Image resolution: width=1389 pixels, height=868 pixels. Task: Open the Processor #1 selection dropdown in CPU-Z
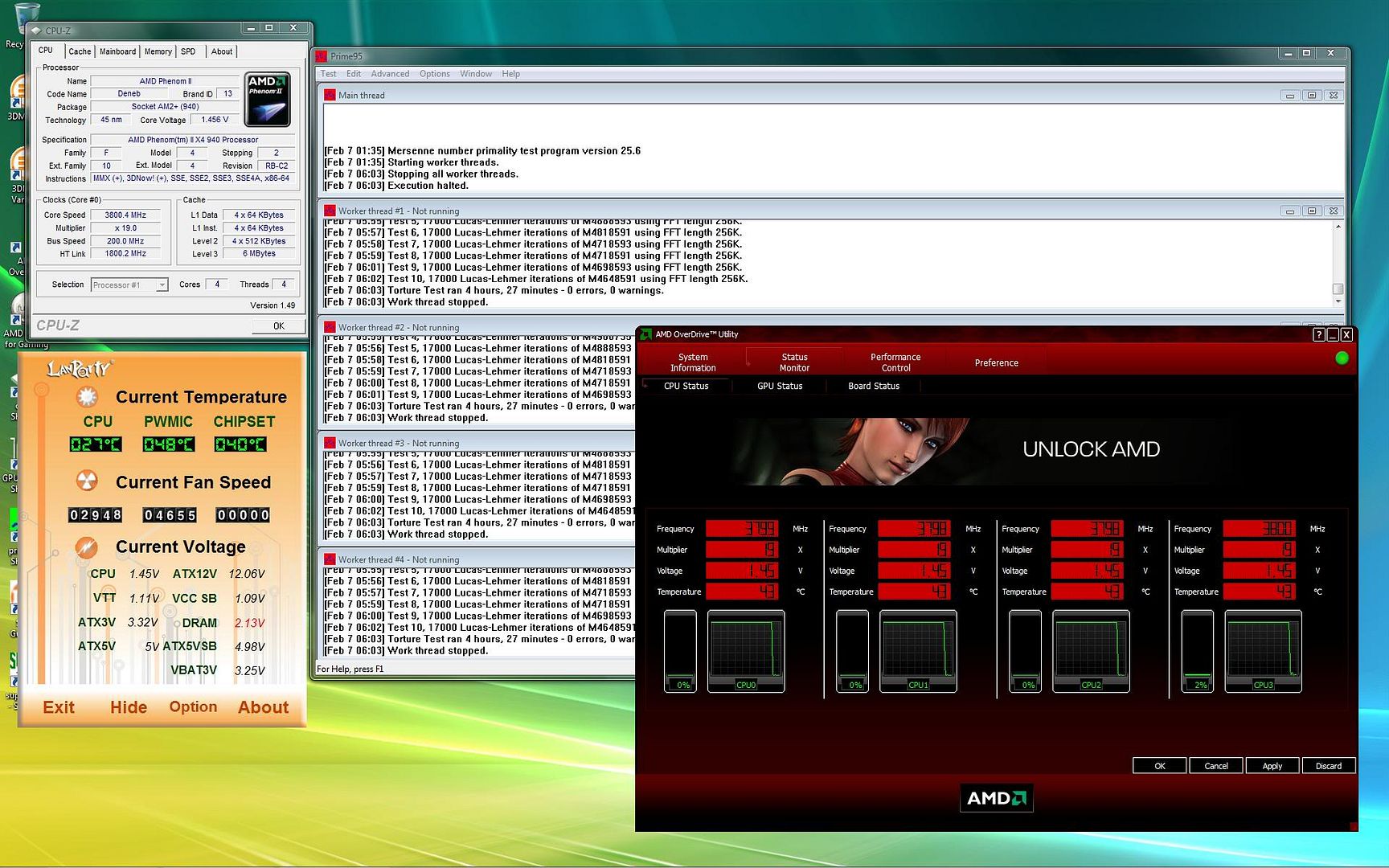[x=162, y=285]
